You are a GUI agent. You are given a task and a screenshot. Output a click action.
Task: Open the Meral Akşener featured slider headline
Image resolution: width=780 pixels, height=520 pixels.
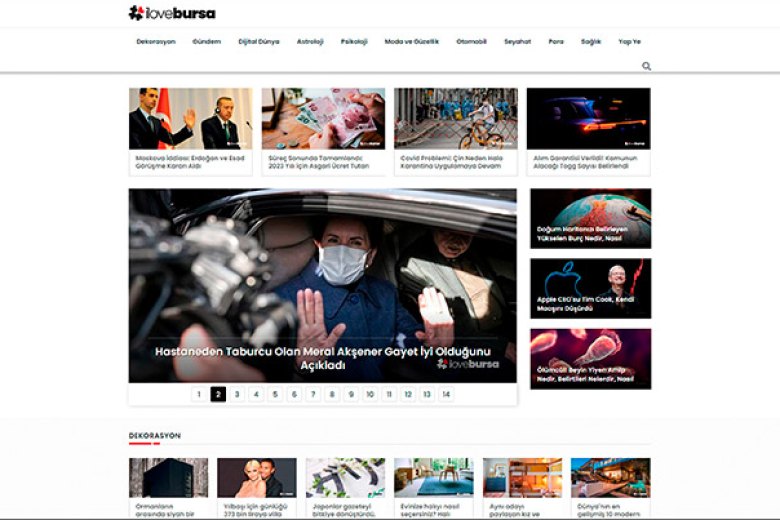point(322,358)
